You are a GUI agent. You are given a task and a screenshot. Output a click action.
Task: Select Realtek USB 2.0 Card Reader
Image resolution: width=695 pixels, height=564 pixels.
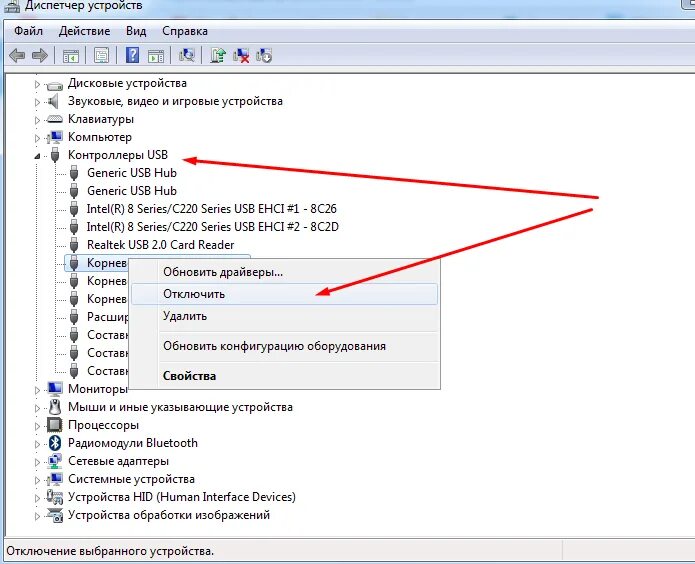[x=160, y=245]
